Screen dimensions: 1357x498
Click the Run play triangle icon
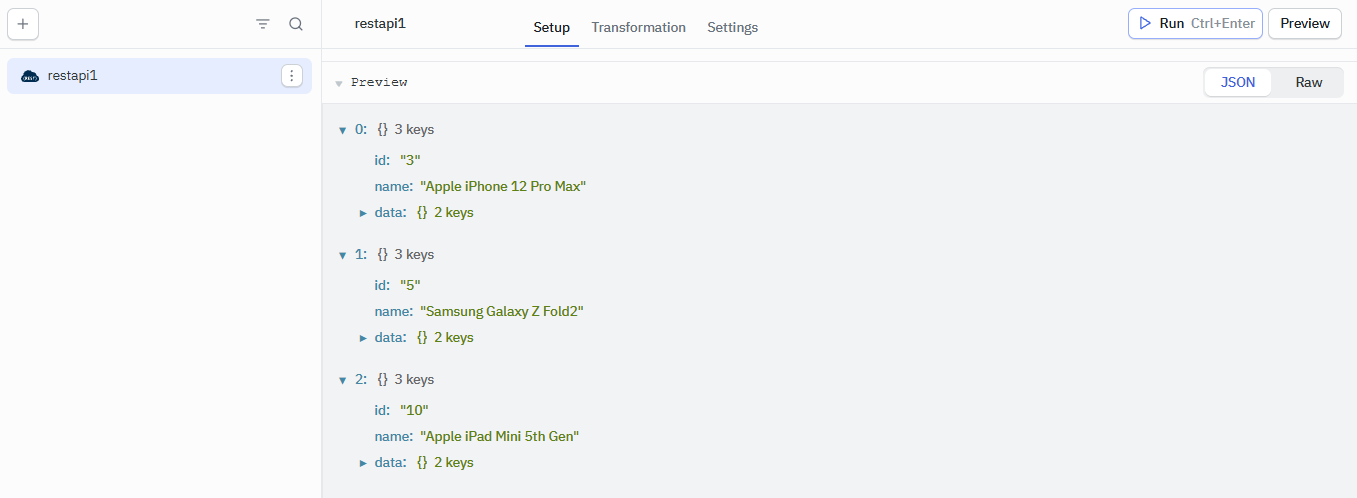click(1145, 23)
